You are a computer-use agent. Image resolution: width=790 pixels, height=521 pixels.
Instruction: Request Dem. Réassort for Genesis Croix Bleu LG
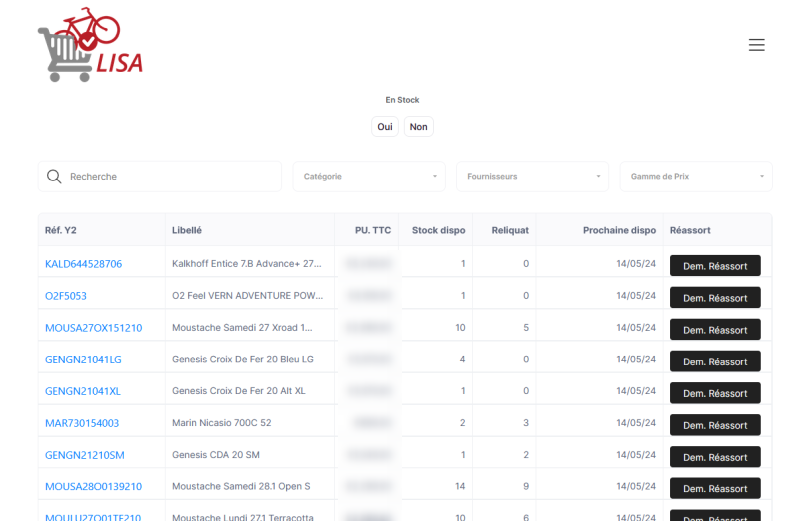(x=715, y=361)
